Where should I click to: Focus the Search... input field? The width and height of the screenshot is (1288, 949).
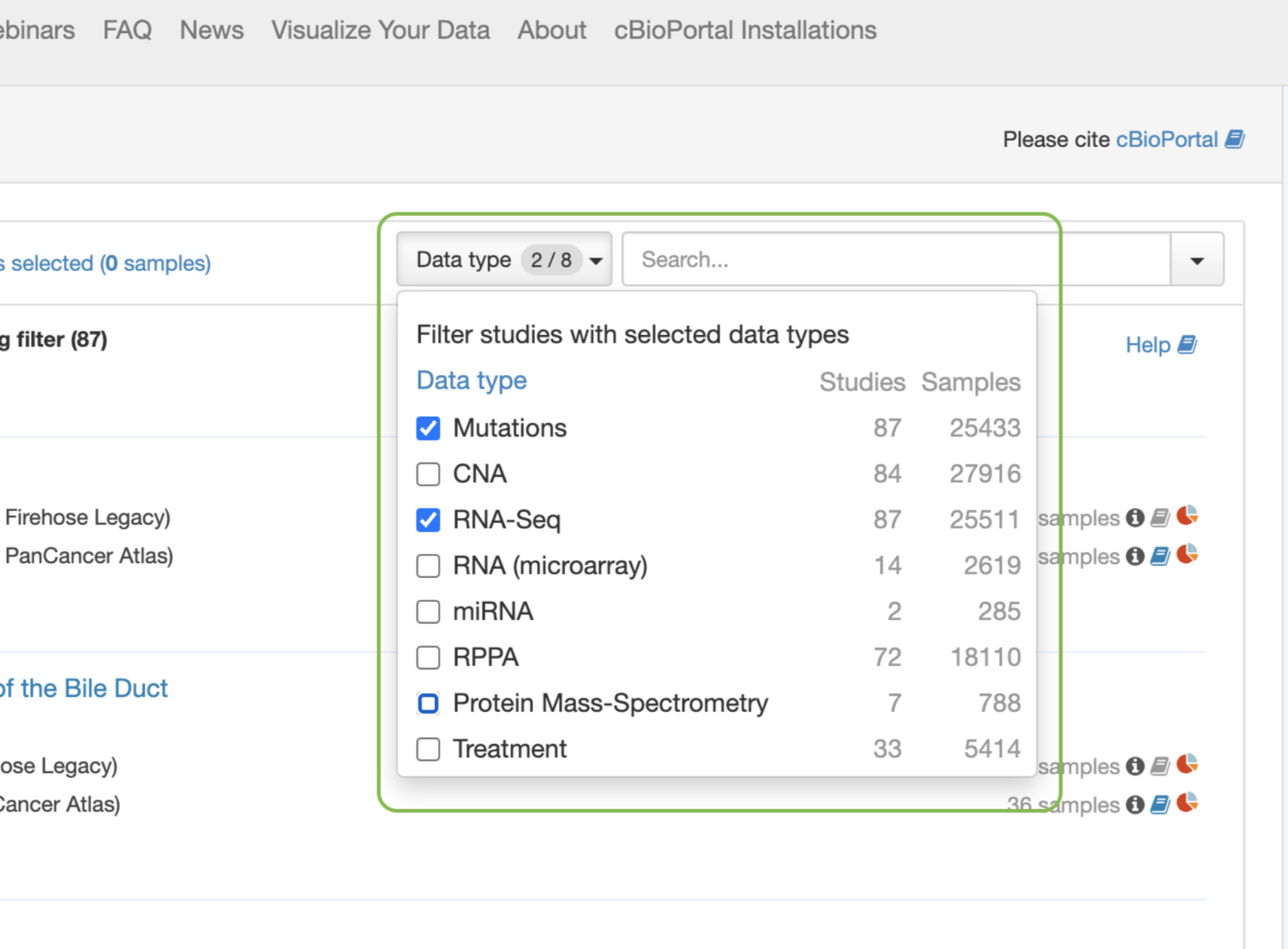[x=897, y=260]
